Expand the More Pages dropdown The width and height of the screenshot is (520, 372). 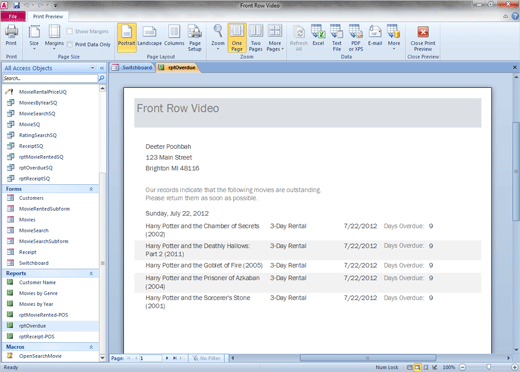(275, 37)
